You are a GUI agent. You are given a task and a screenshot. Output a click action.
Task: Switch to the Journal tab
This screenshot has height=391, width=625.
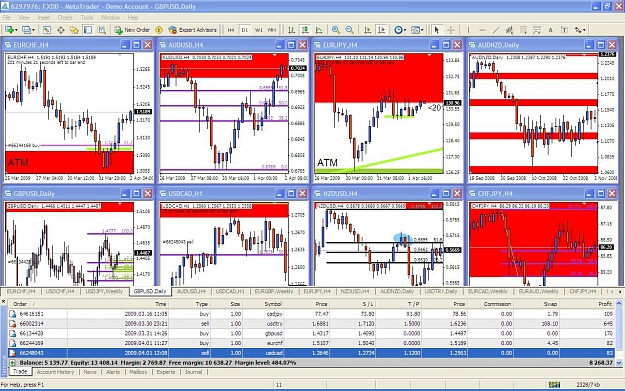coord(193,372)
